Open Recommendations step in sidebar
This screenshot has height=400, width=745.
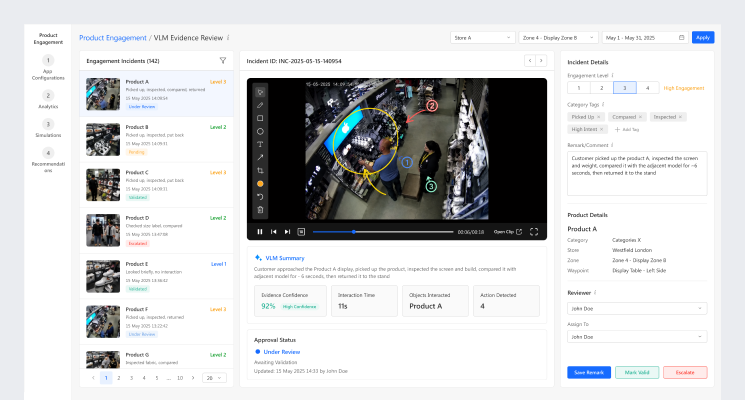48,160
